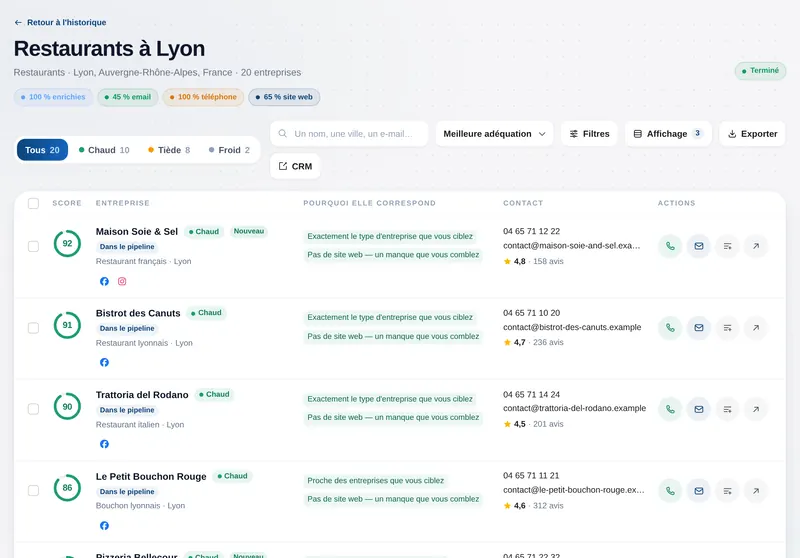Open Bistrot des Canuts Facebook icon
Screen dimensions: 800x558
coord(104,363)
